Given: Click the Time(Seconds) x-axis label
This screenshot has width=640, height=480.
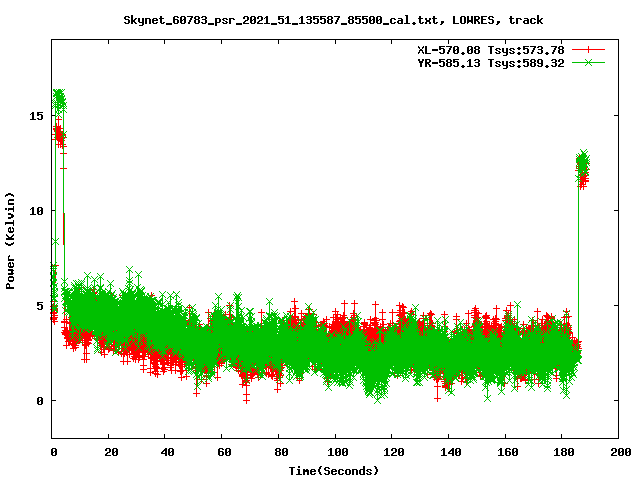Looking at the screenshot, I should click(333, 471).
